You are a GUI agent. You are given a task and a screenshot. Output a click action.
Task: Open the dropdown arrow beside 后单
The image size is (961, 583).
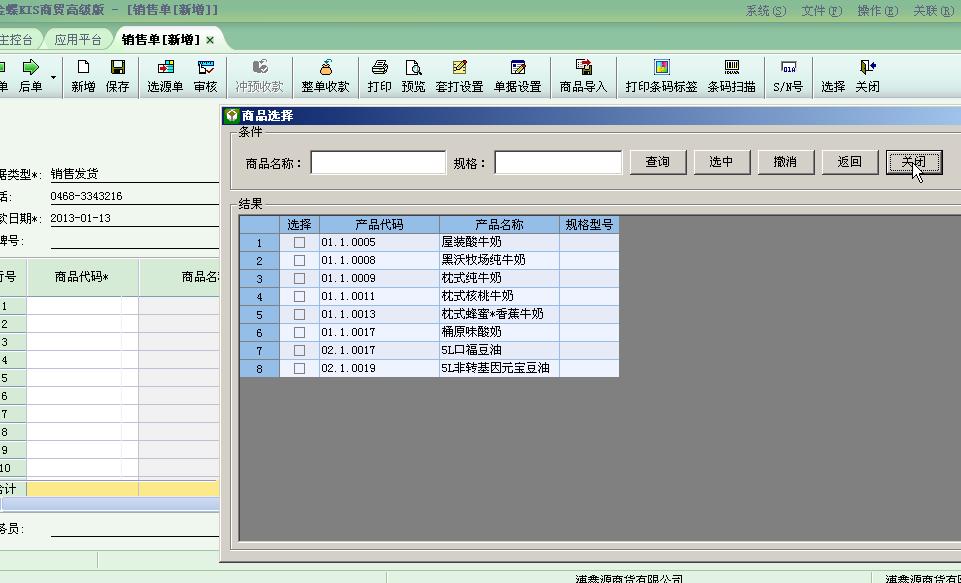coord(53,77)
